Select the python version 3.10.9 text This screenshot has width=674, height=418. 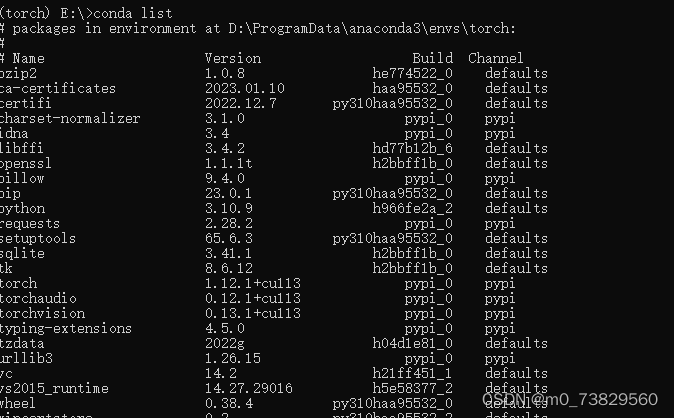229,209
